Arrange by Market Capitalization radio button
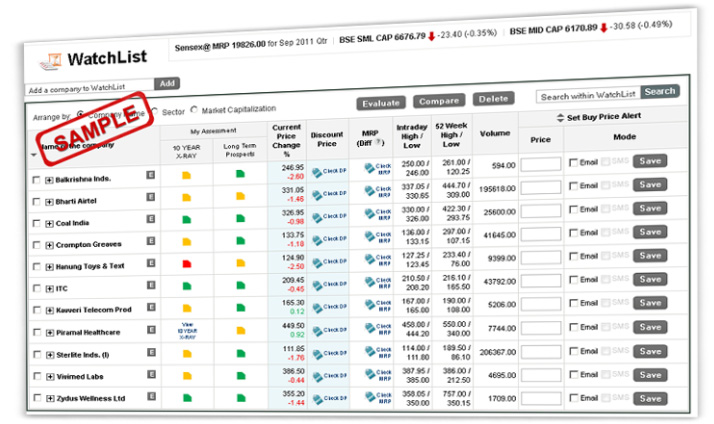The height and width of the screenshot is (424, 714). (194, 110)
